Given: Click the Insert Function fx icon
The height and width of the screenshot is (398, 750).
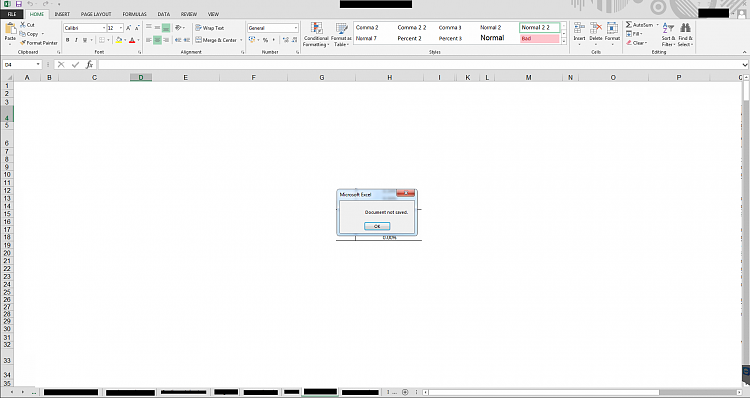Looking at the screenshot, I should 89,65.
